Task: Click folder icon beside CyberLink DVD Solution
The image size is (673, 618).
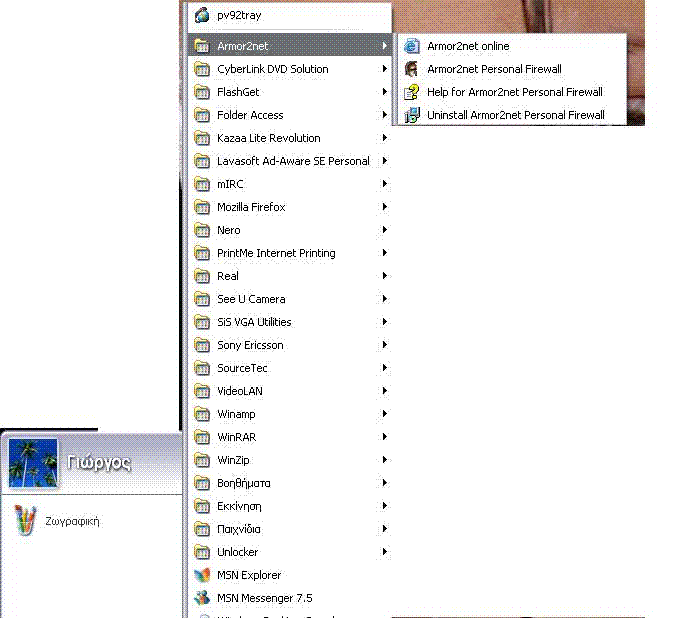Action: click(202, 69)
